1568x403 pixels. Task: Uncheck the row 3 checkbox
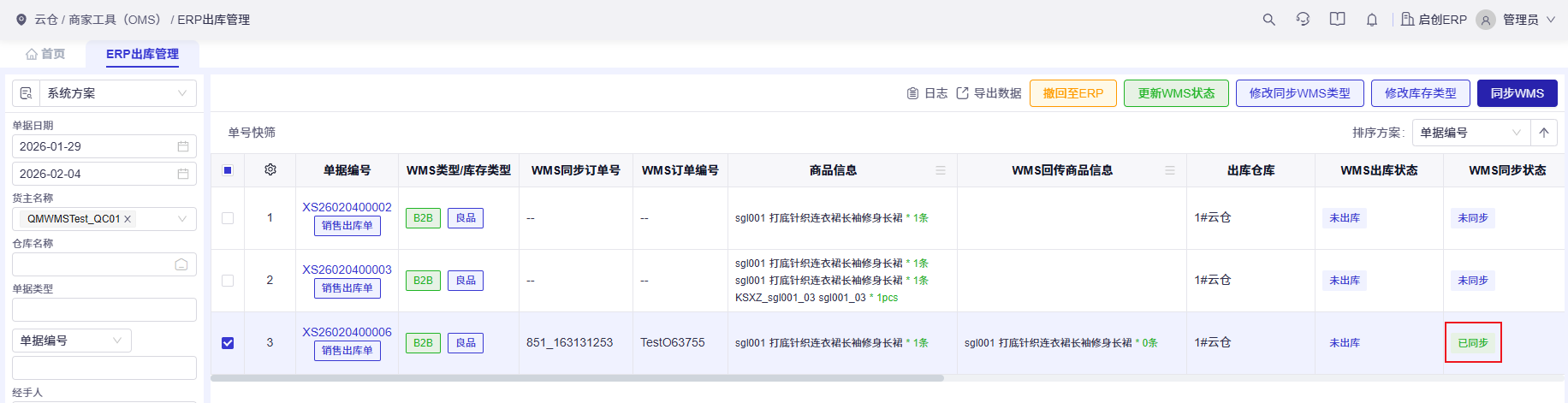(228, 343)
